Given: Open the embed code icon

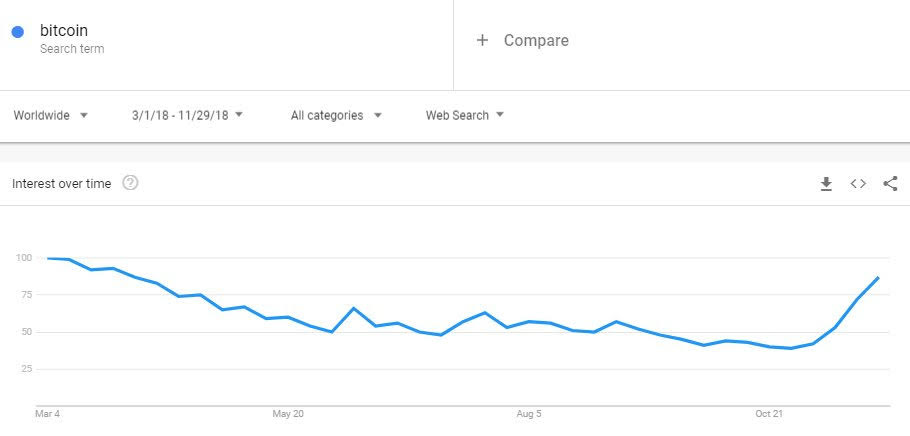Looking at the screenshot, I should click(x=858, y=184).
